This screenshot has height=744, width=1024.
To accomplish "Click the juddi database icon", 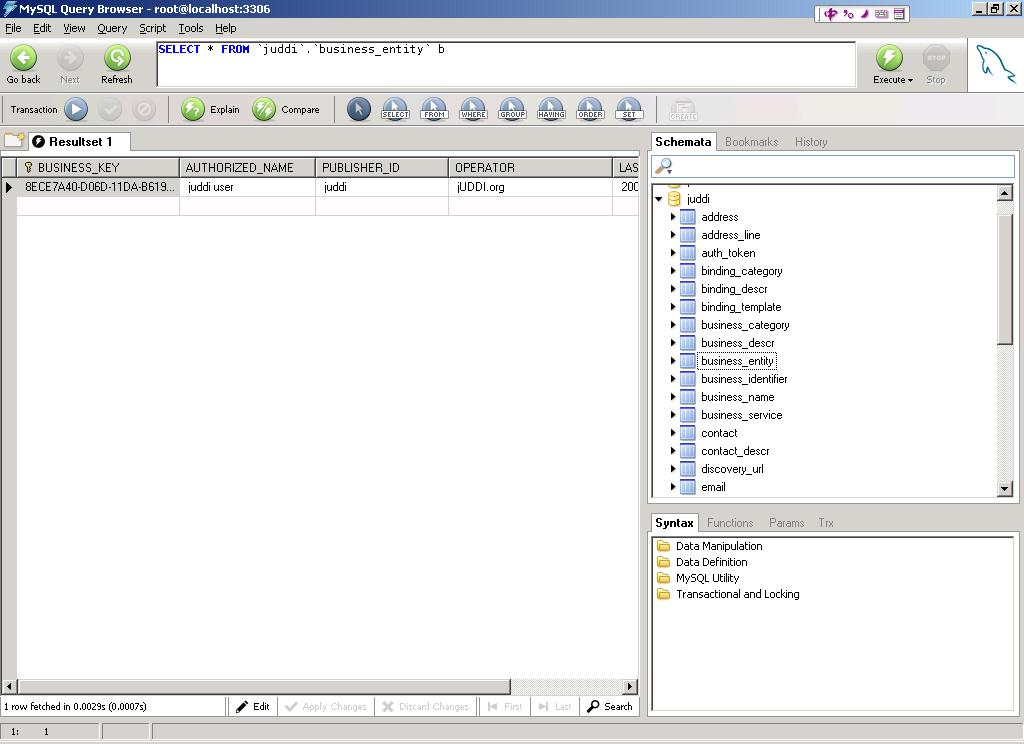I will coord(674,199).
